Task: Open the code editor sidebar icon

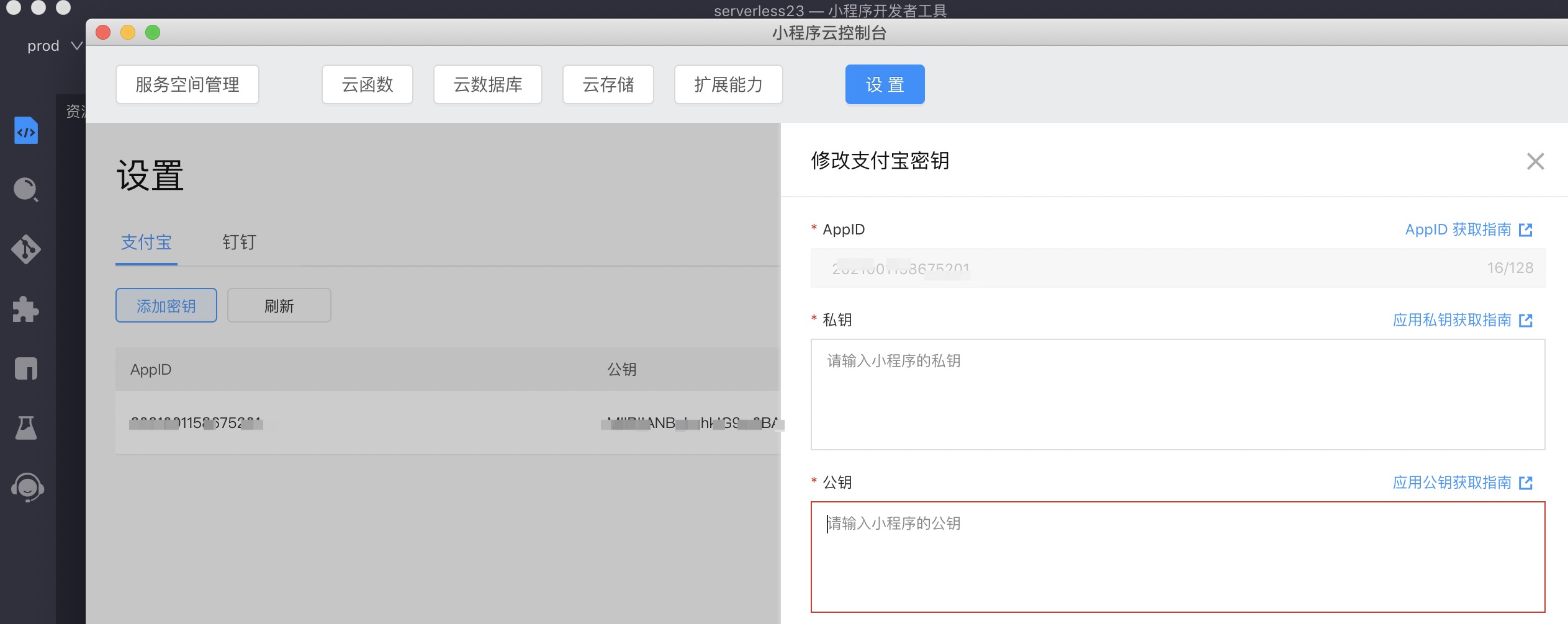Action: pos(26,130)
